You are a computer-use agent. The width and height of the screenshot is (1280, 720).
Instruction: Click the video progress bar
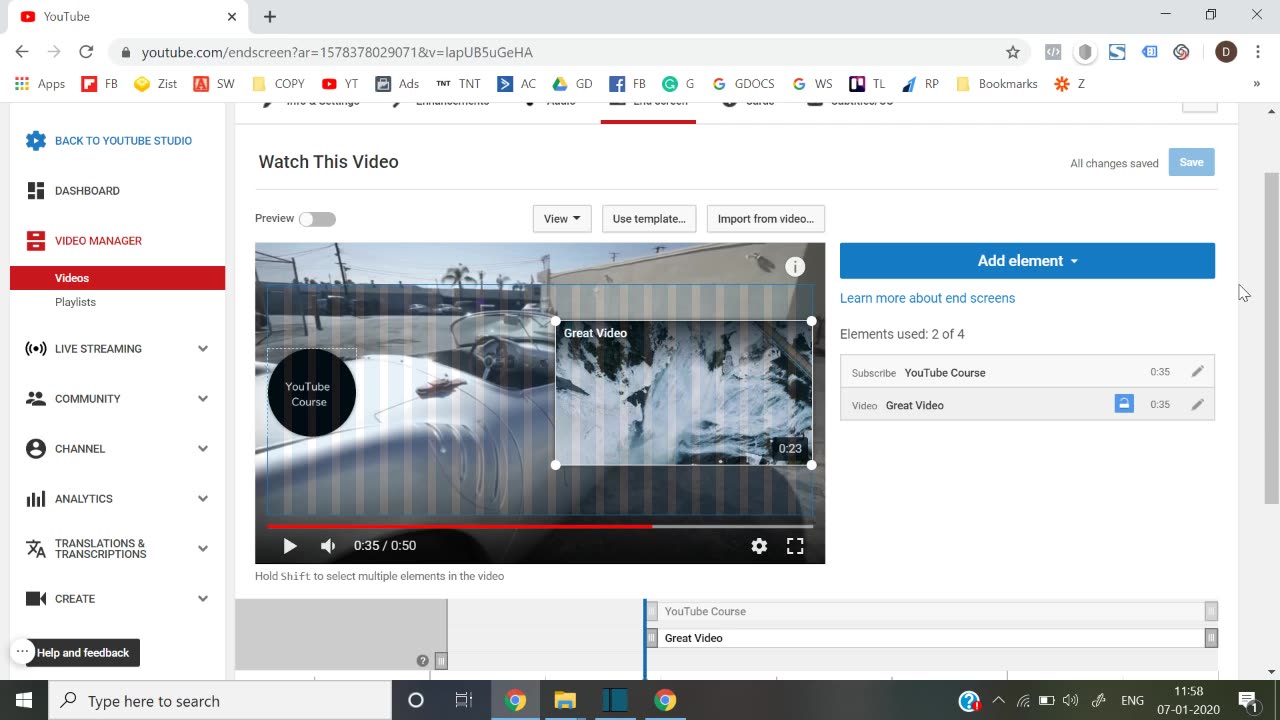pyautogui.click(x=540, y=526)
